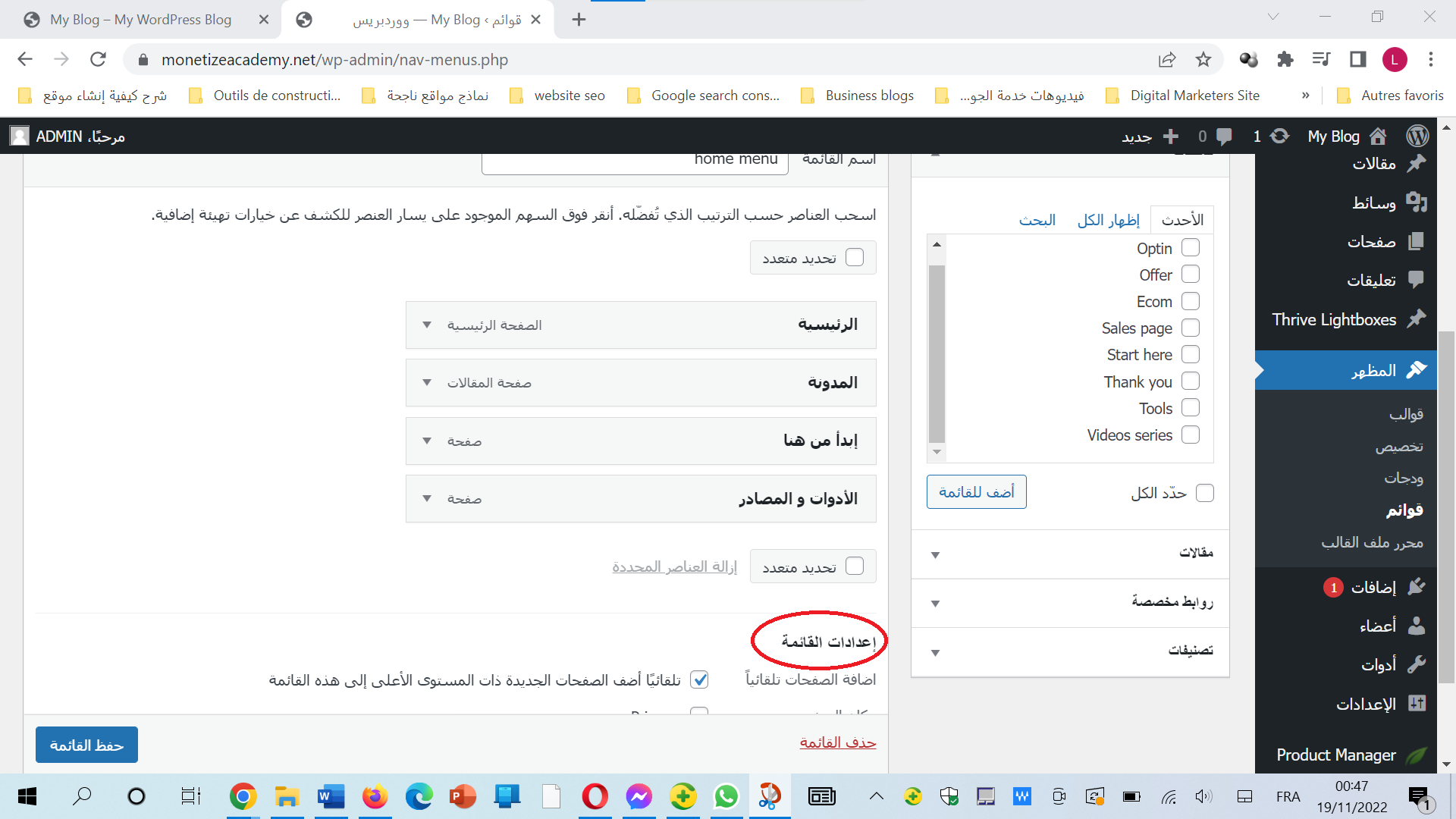1456x819 pixels.
Task: Click the home icon next to My Blog
Action: [1378, 136]
